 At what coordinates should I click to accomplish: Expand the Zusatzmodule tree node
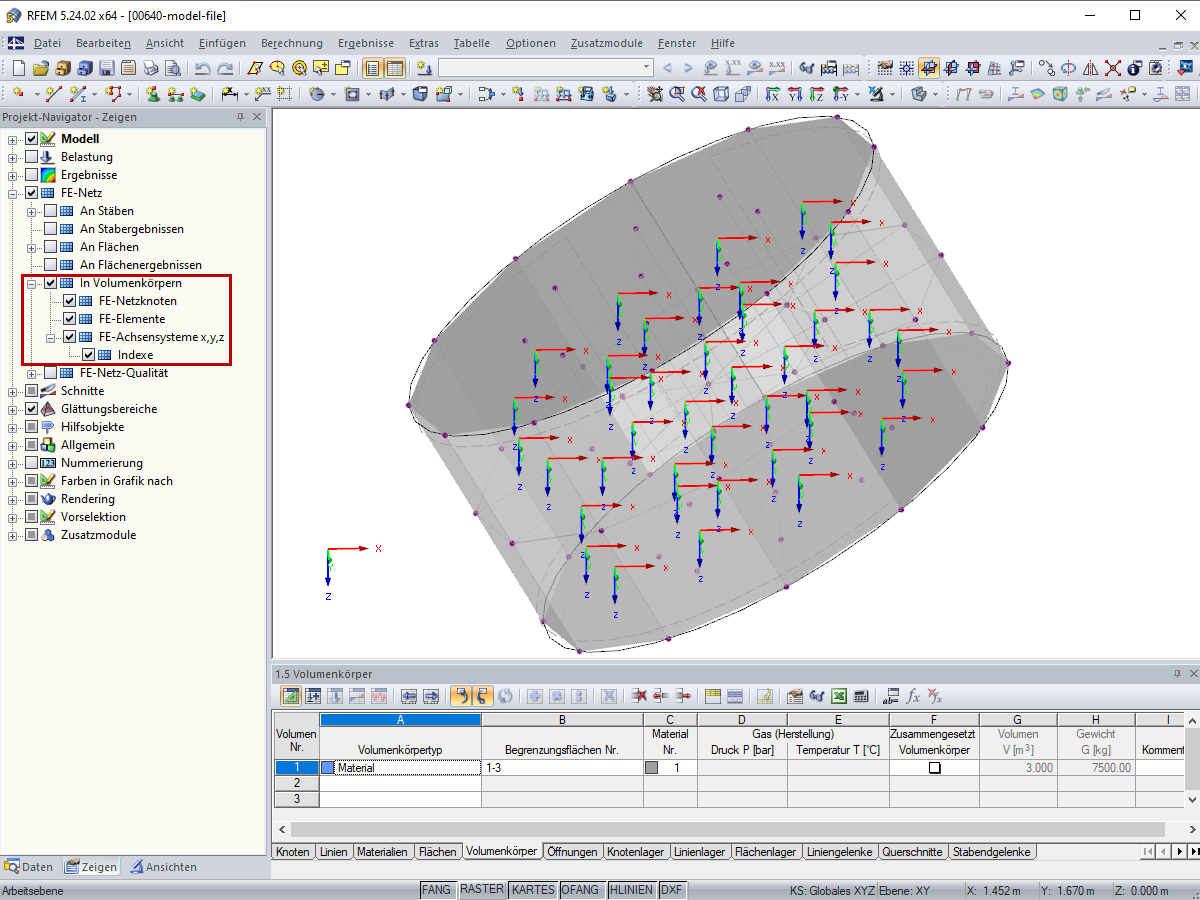13,535
